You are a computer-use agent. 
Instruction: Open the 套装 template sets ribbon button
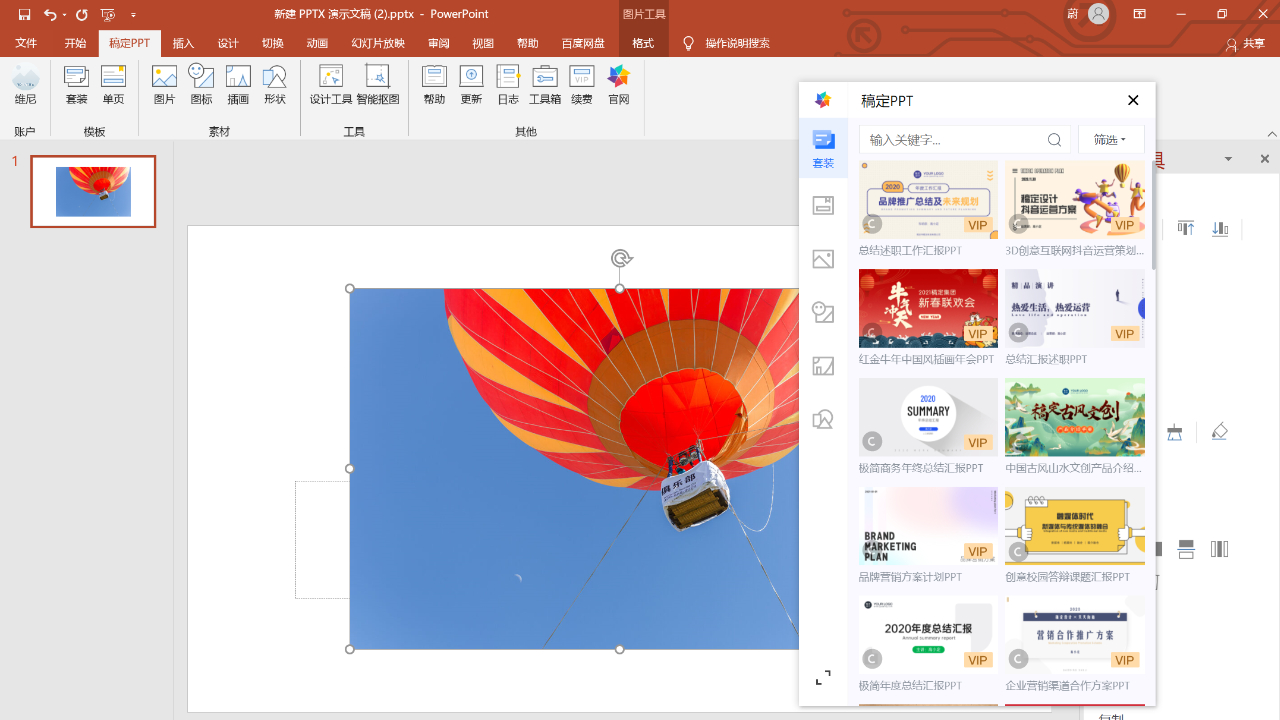77,84
